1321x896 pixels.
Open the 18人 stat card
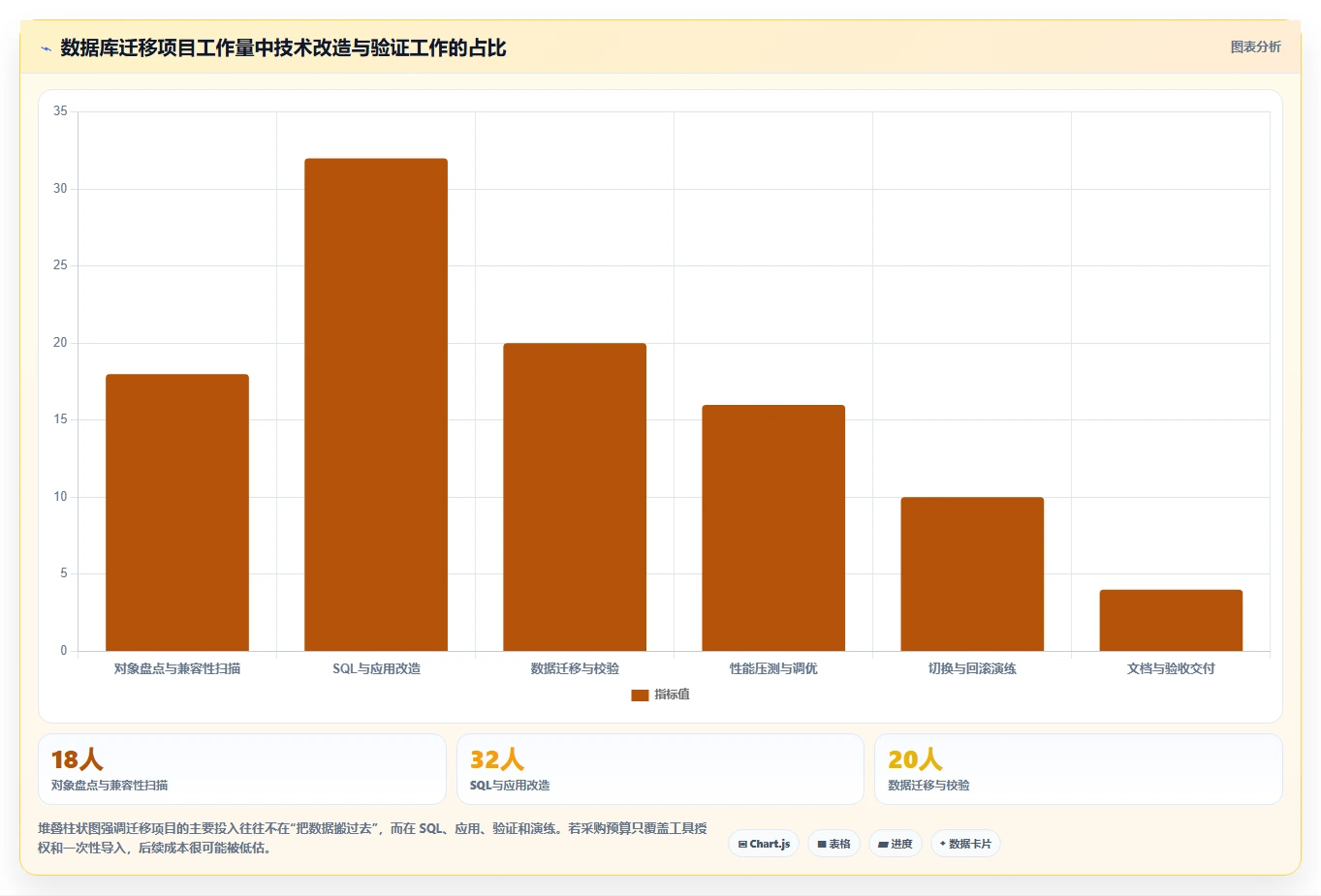pyautogui.click(x=242, y=769)
